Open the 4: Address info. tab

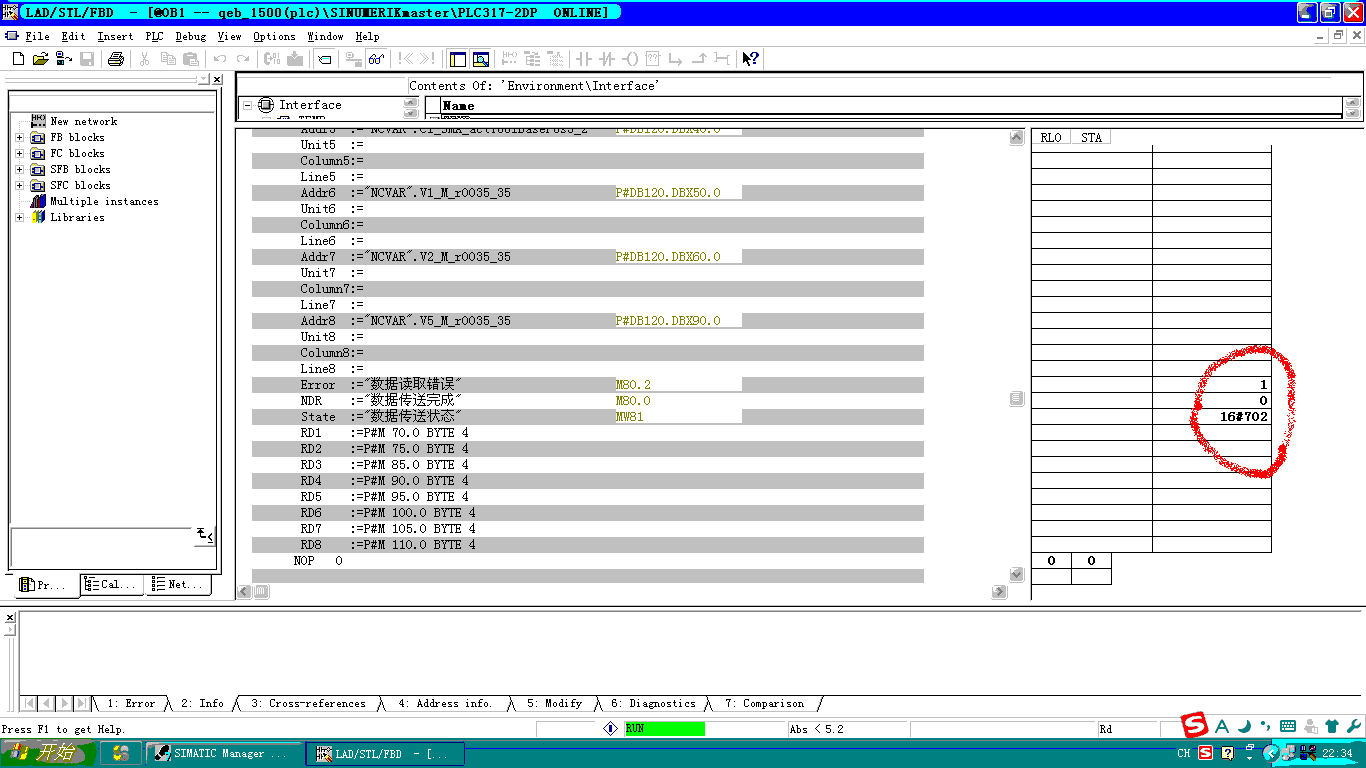pos(445,704)
